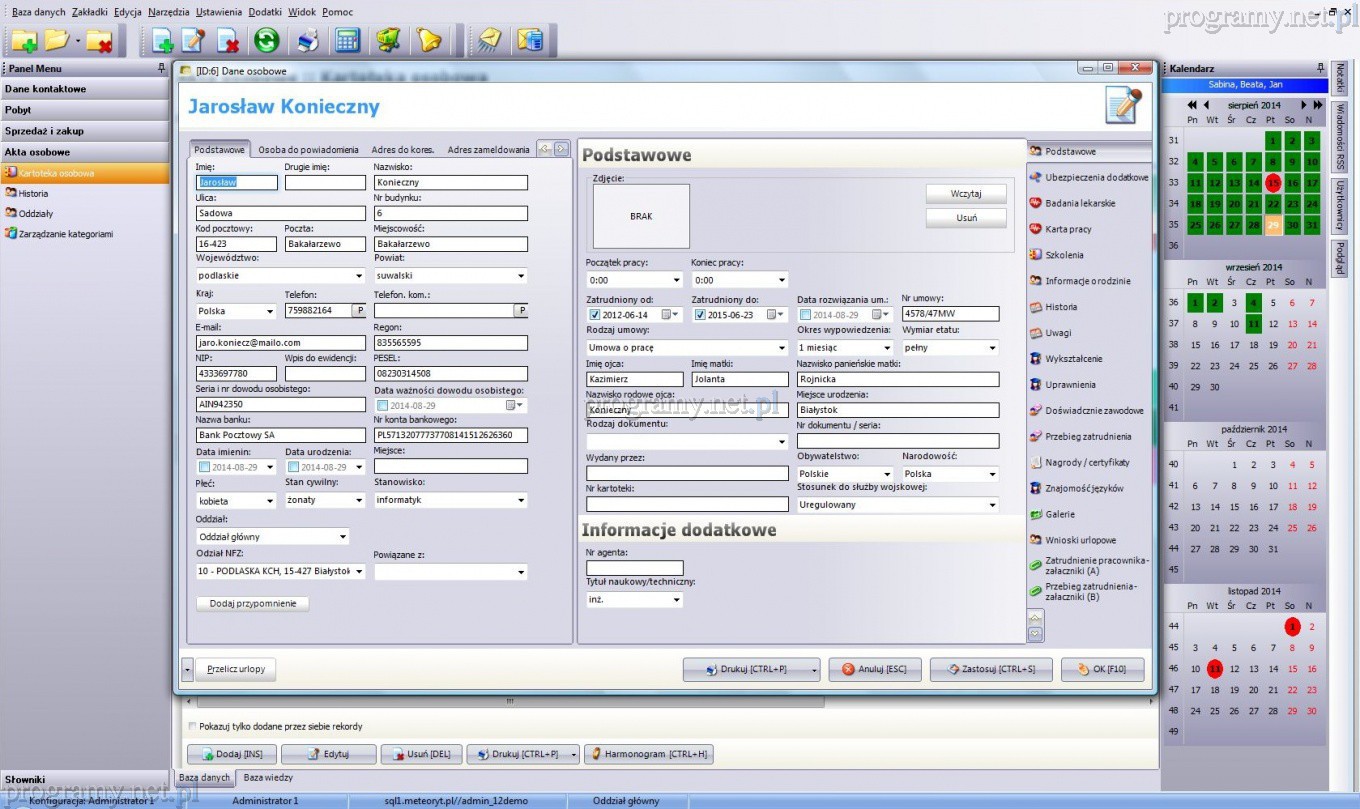
Task: Tick the 'Data urodzenia' date checkbox
Action: (294, 467)
